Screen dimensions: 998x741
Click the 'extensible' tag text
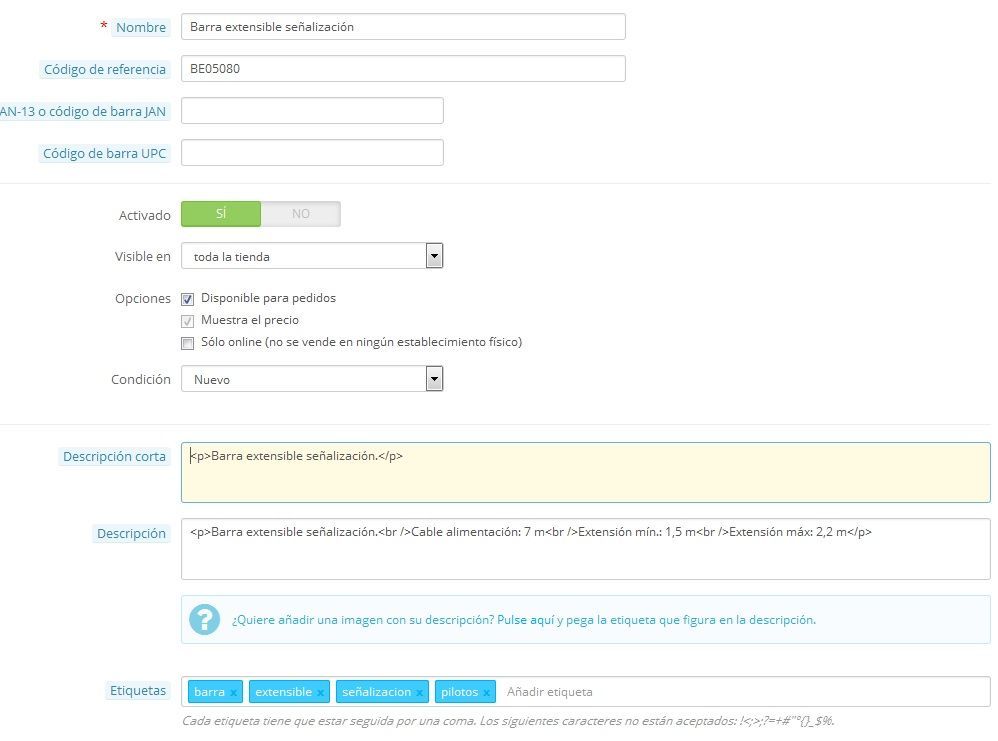pos(283,692)
